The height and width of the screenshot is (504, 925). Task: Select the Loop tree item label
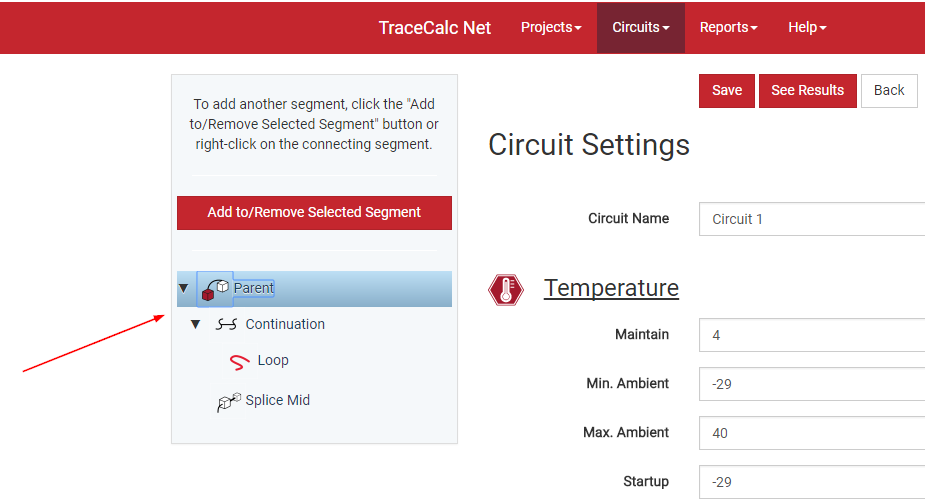(273, 361)
